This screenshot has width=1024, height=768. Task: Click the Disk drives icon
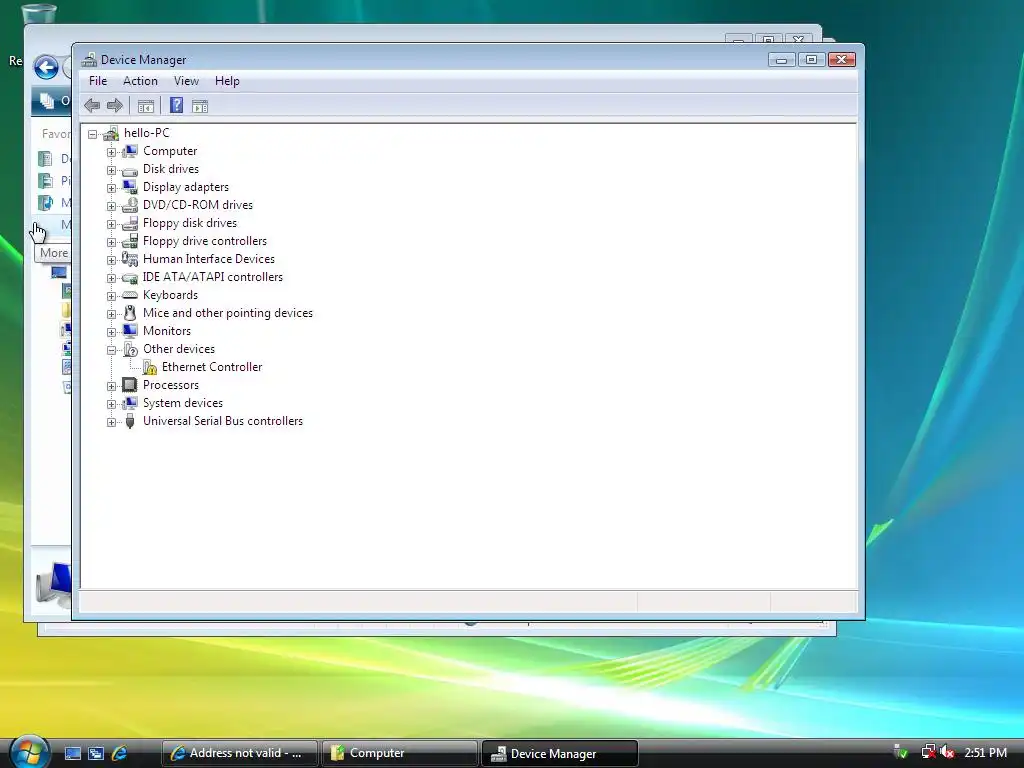pyautogui.click(x=130, y=170)
